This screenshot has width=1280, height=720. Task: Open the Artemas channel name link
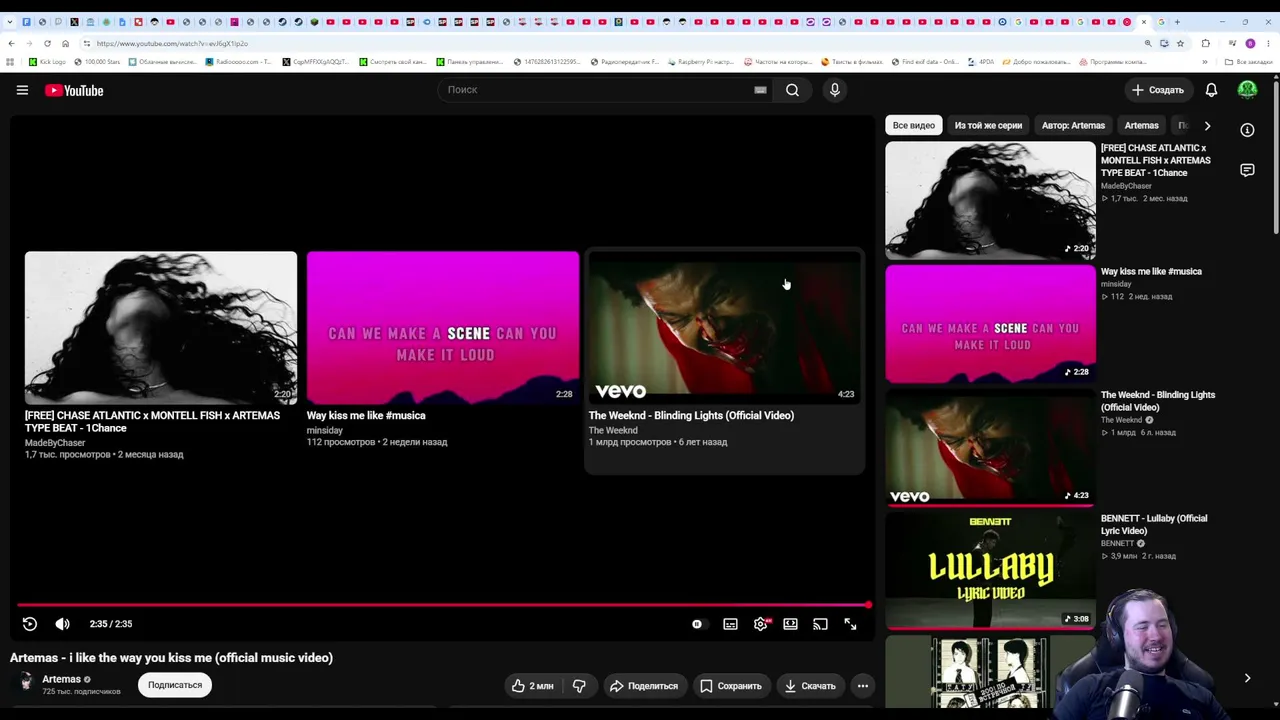61,679
